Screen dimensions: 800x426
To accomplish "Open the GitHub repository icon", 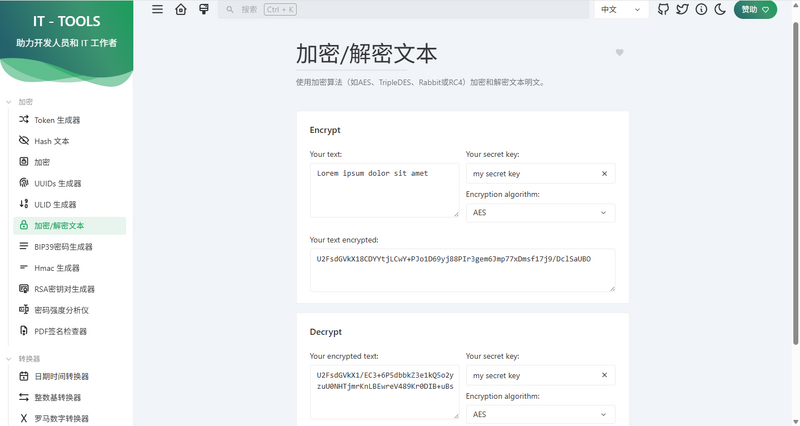I will 663,9.
